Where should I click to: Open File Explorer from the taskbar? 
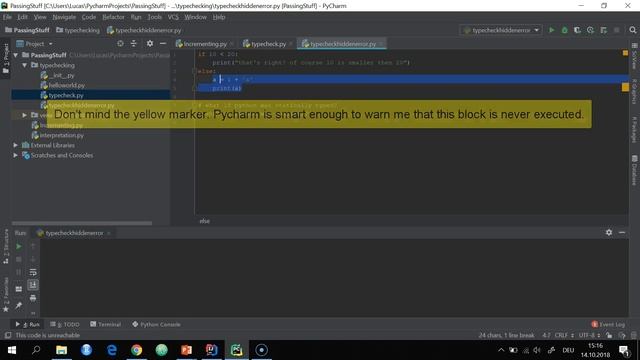[61, 350]
